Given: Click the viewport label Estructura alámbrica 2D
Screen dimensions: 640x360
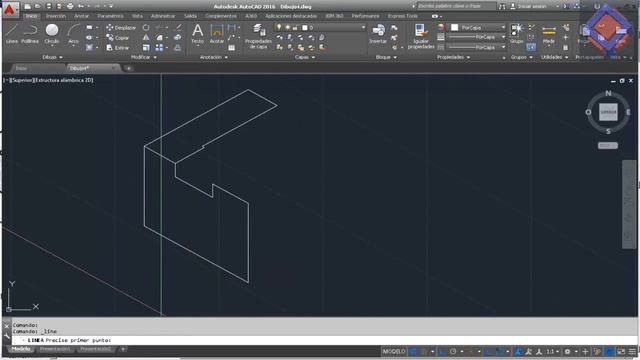Looking at the screenshot, I should coord(64,80).
